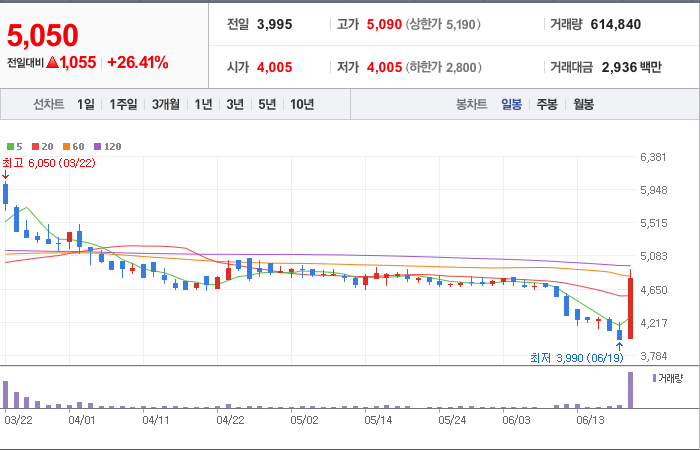Image resolution: width=700 pixels, height=450 pixels.
Task: Click the 6,381 price axis label
Action: (653, 157)
